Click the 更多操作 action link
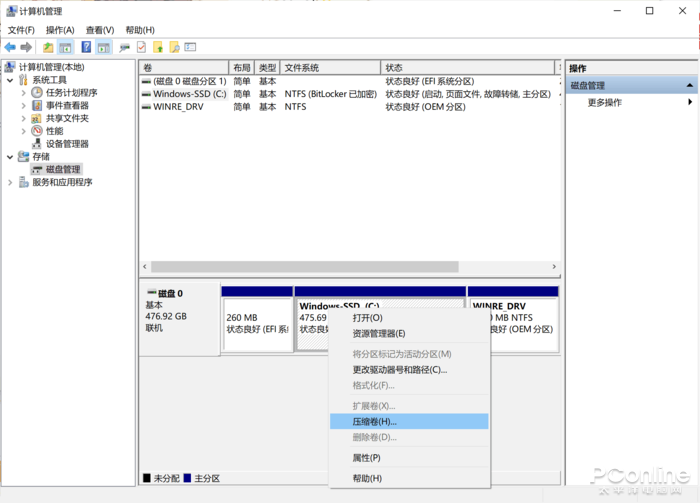 (604, 102)
